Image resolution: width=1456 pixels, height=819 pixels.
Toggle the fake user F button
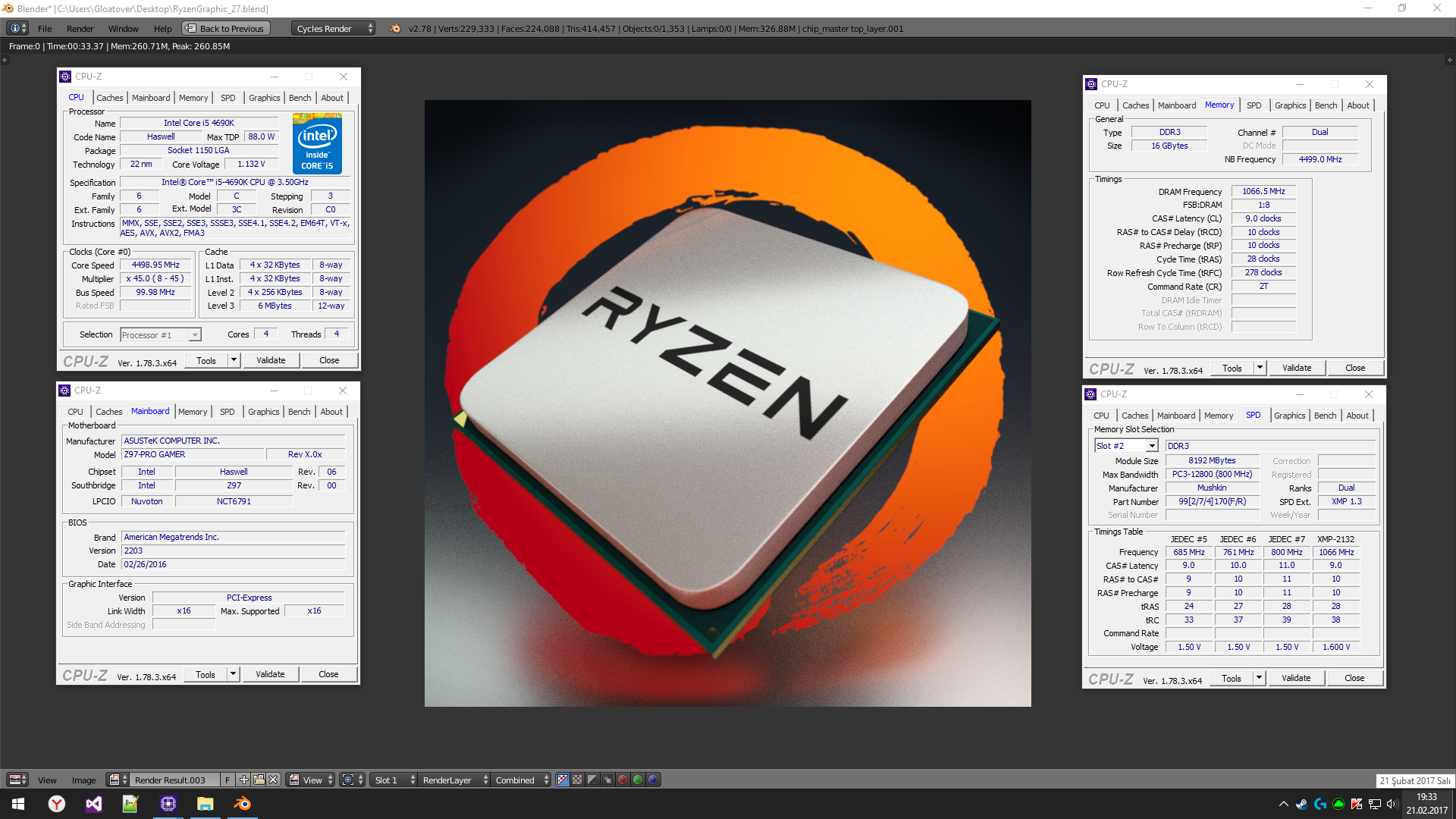(227, 780)
